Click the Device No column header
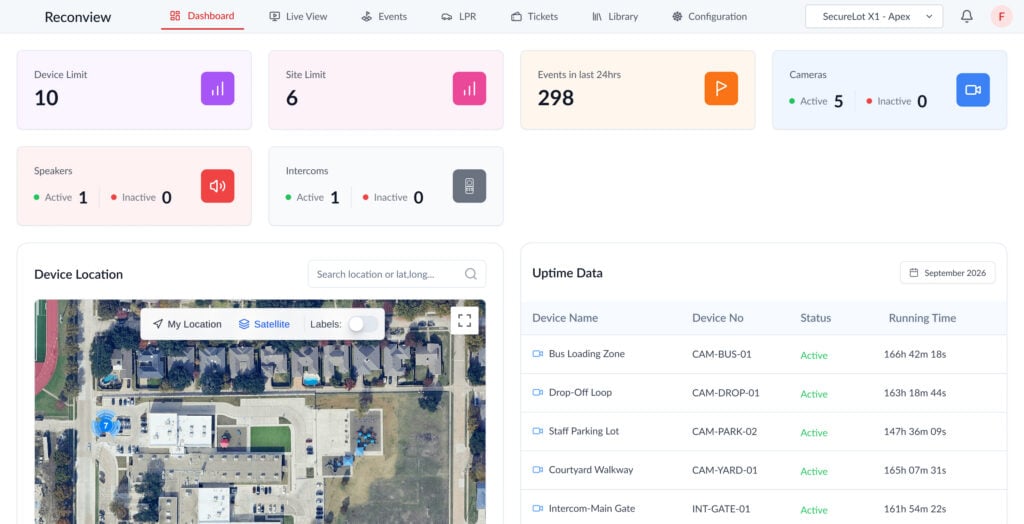This screenshot has width=1024, height=524. [718, 318]
